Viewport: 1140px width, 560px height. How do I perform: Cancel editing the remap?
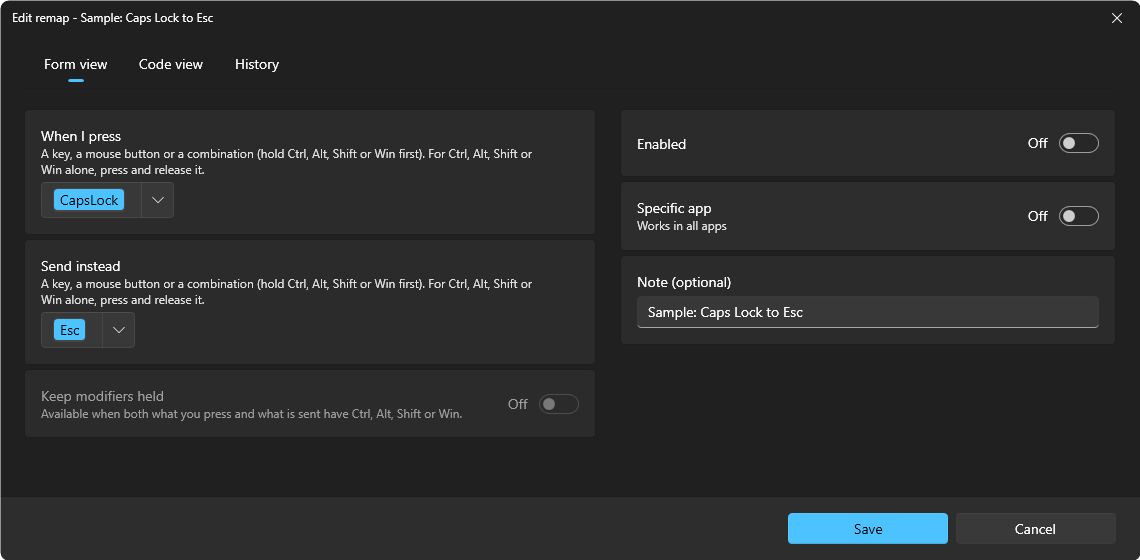tap(1035, 529)
